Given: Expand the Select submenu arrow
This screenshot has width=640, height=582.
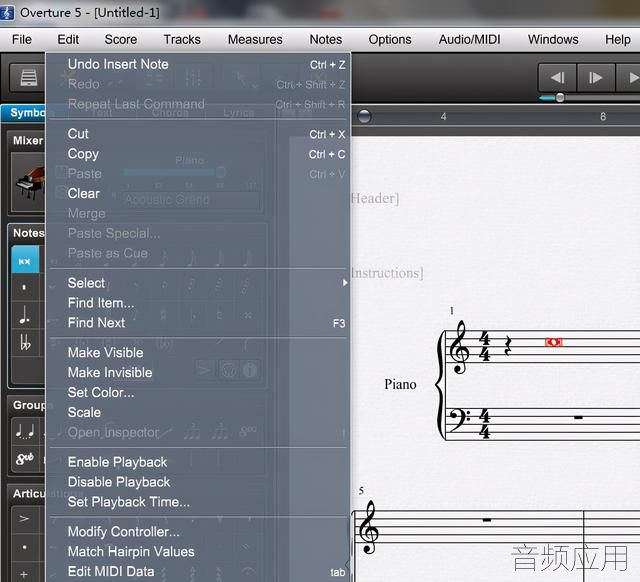Looking at the screenshot, I should (345, 283).
